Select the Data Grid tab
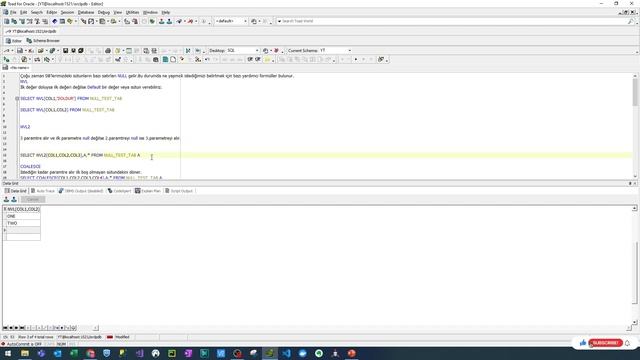The height and width of the screenshot is (360, 640). 16,191
